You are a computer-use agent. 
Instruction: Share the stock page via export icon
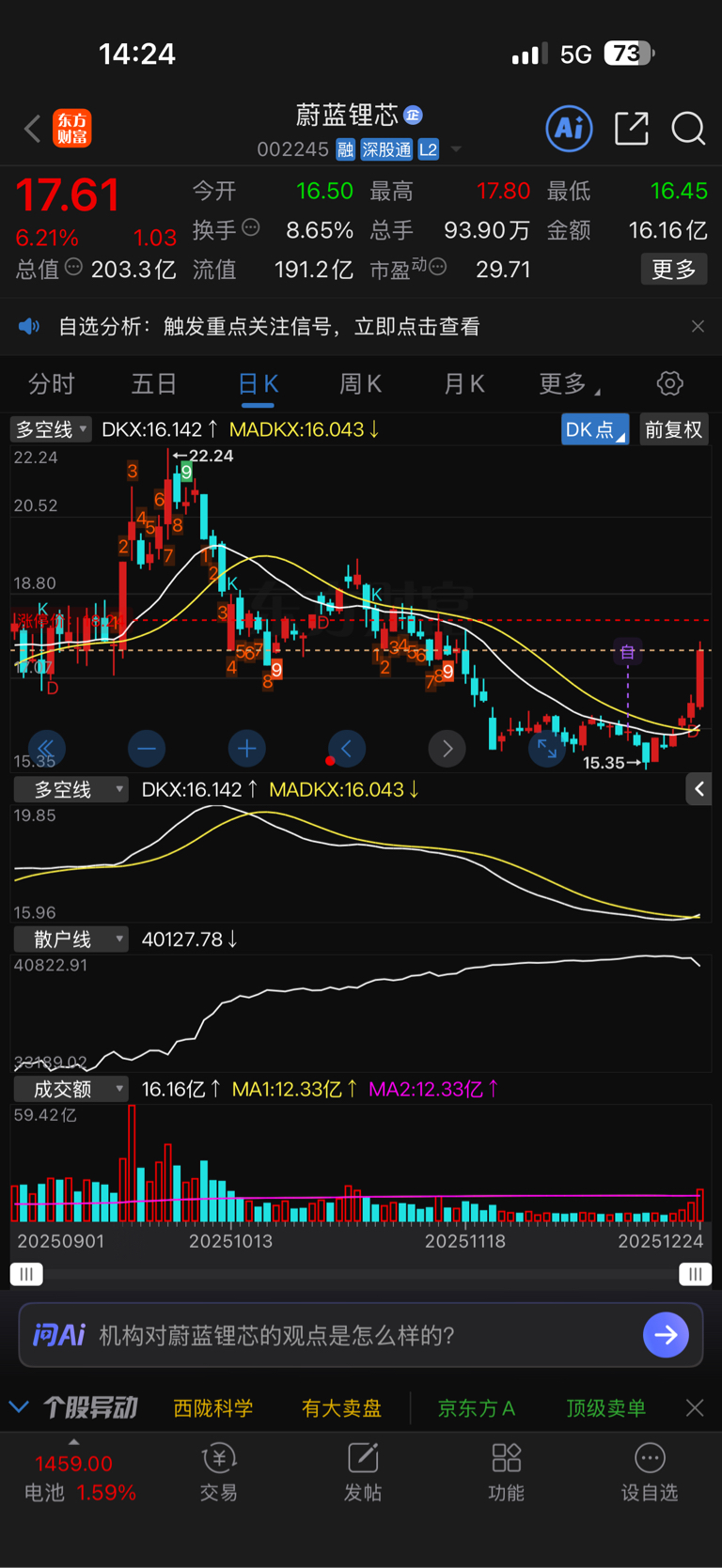[x=632, y=128]
